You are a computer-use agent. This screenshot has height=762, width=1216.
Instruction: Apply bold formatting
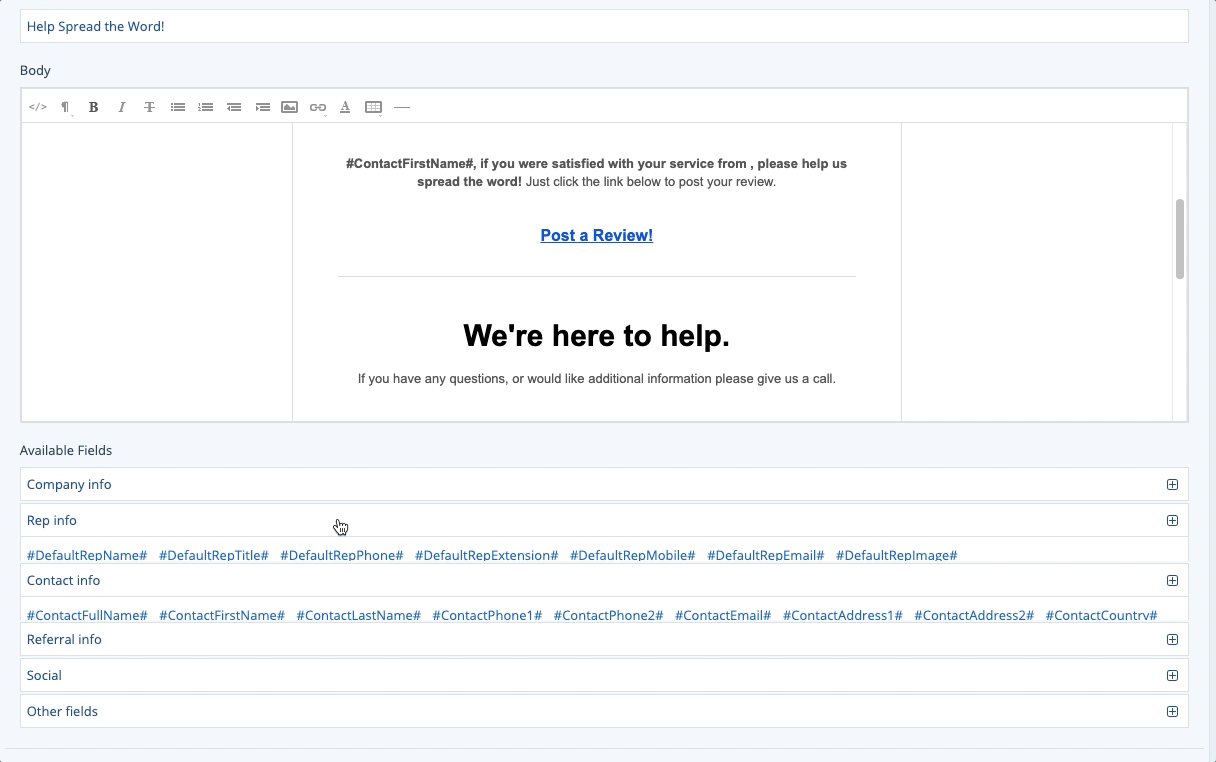pos(93,107)
